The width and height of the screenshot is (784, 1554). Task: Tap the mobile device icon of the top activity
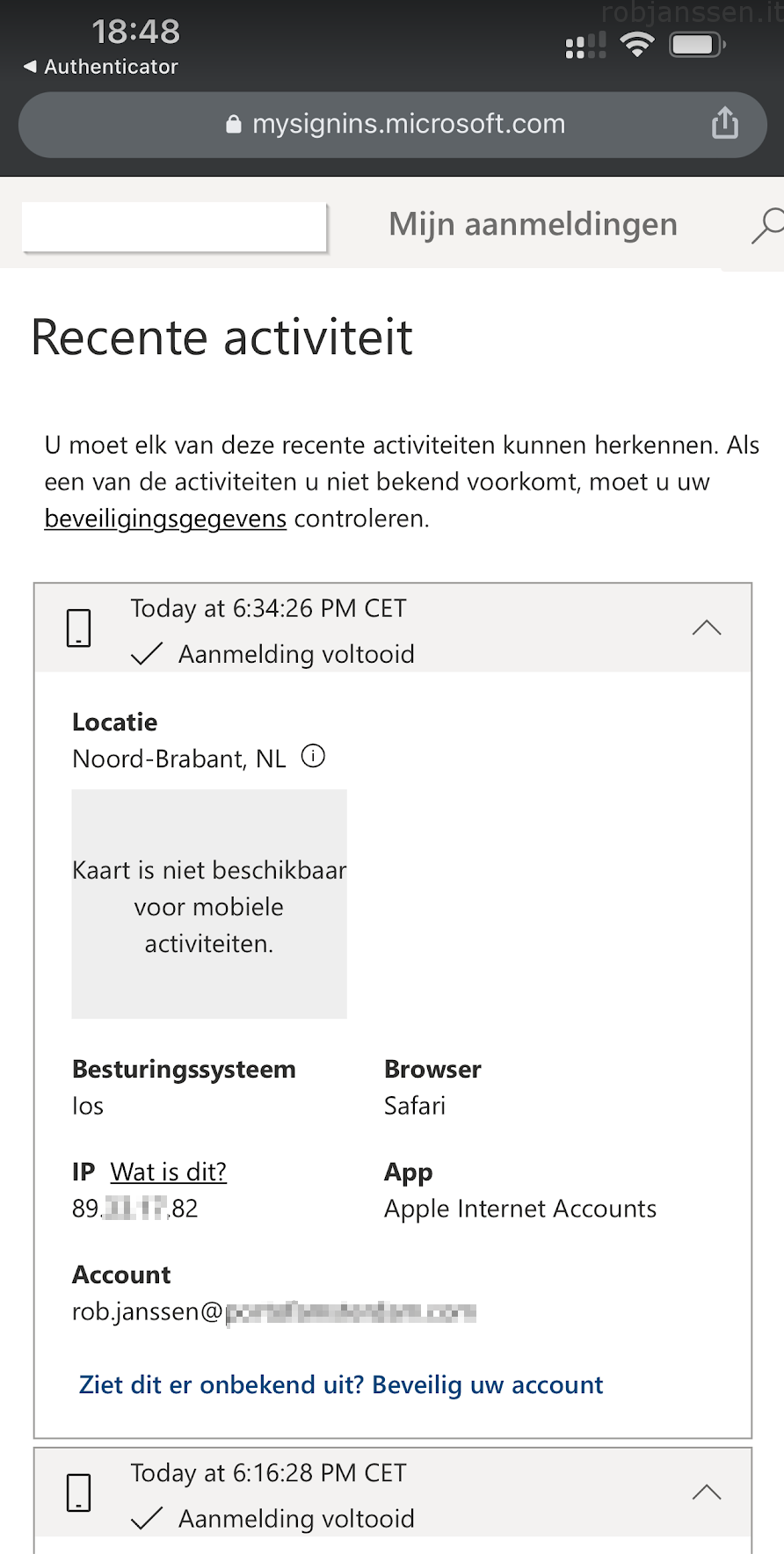pos(78,628)
